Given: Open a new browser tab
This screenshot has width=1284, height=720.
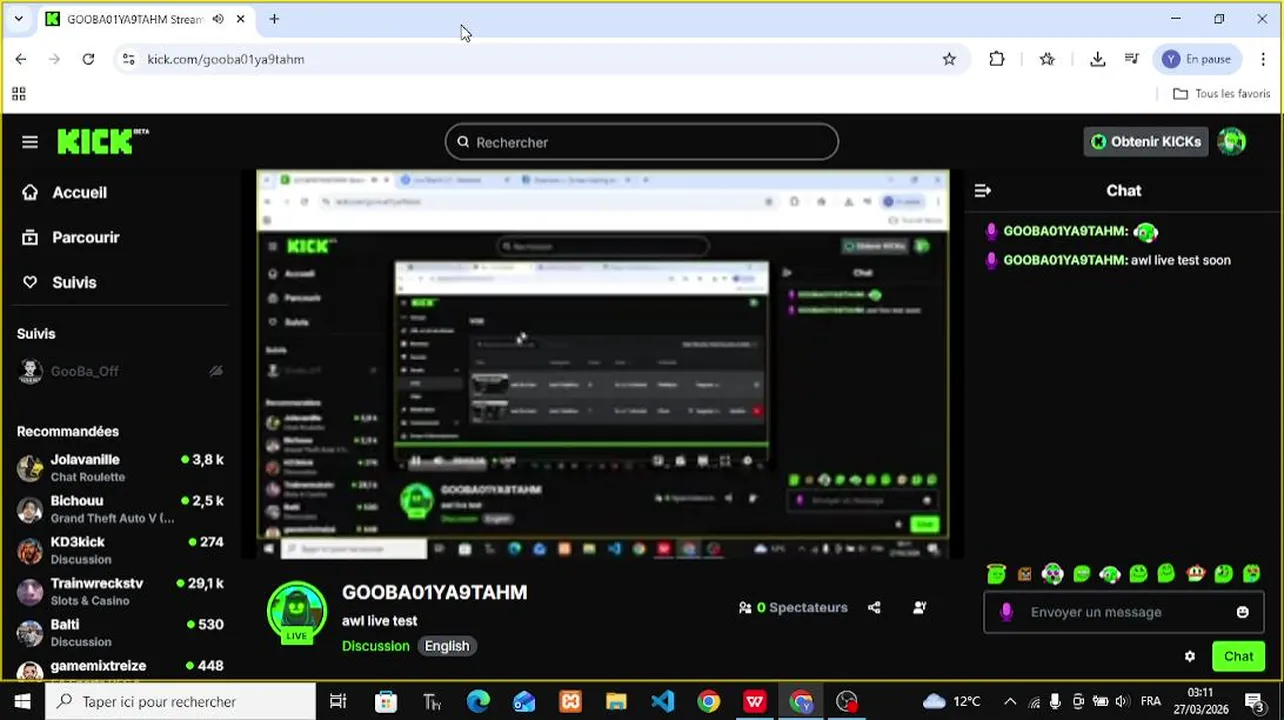Looking at the screenshot, I should click(274, 19).
